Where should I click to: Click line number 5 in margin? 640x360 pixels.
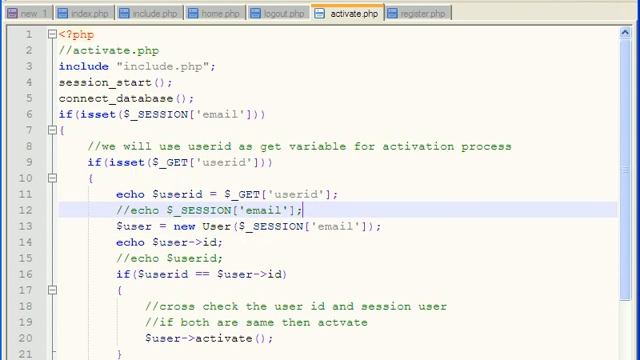click(x=29, y=98)
